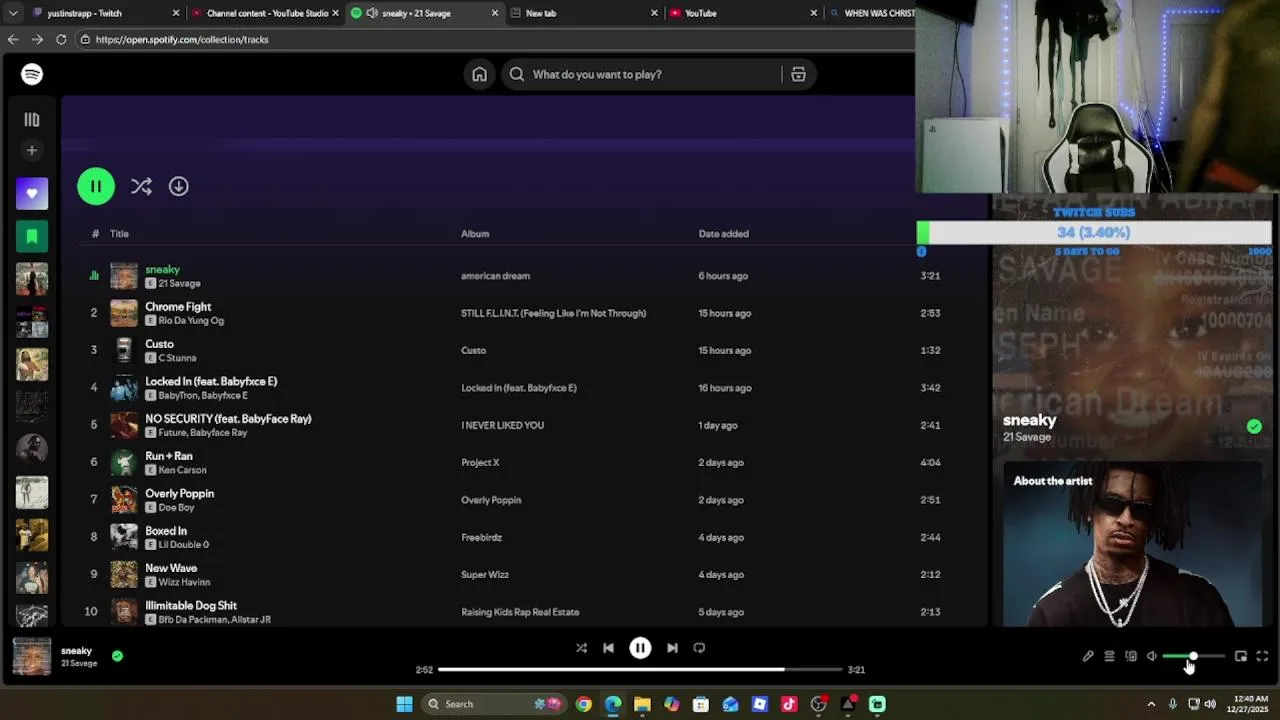Select track 'Illimitable Dog Shit'
Screen dimensions: 1280x720
pyautogui.click(x=191, y=606)
